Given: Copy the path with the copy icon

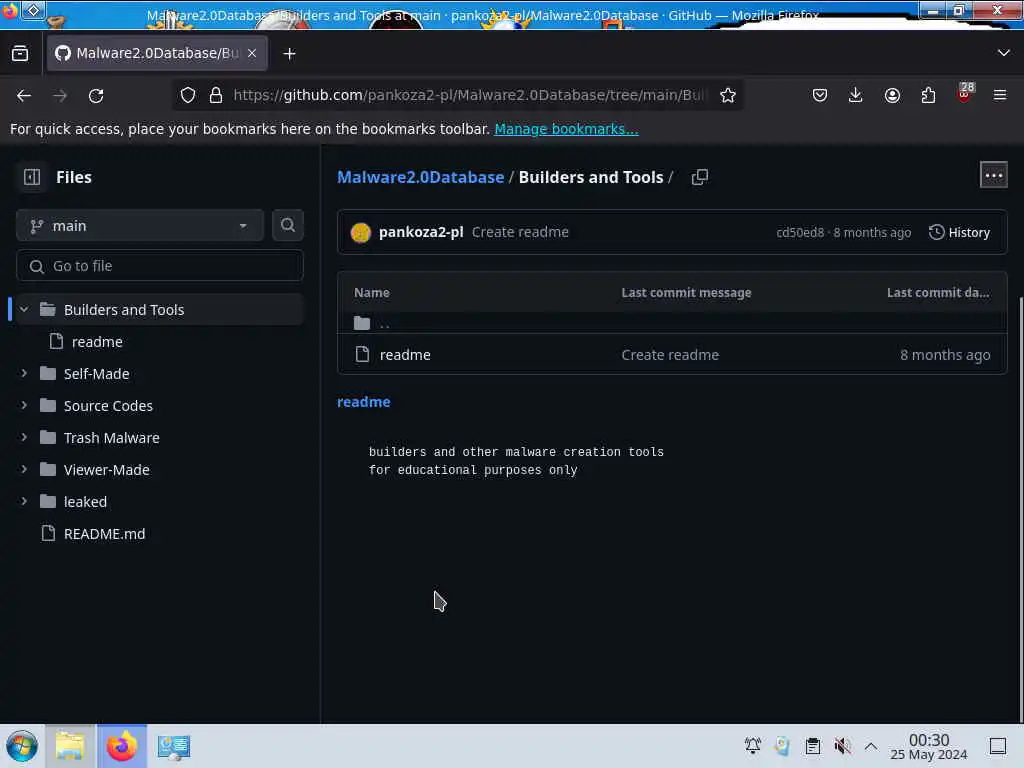Looking at the screenshot, I should tap(699, 177).
